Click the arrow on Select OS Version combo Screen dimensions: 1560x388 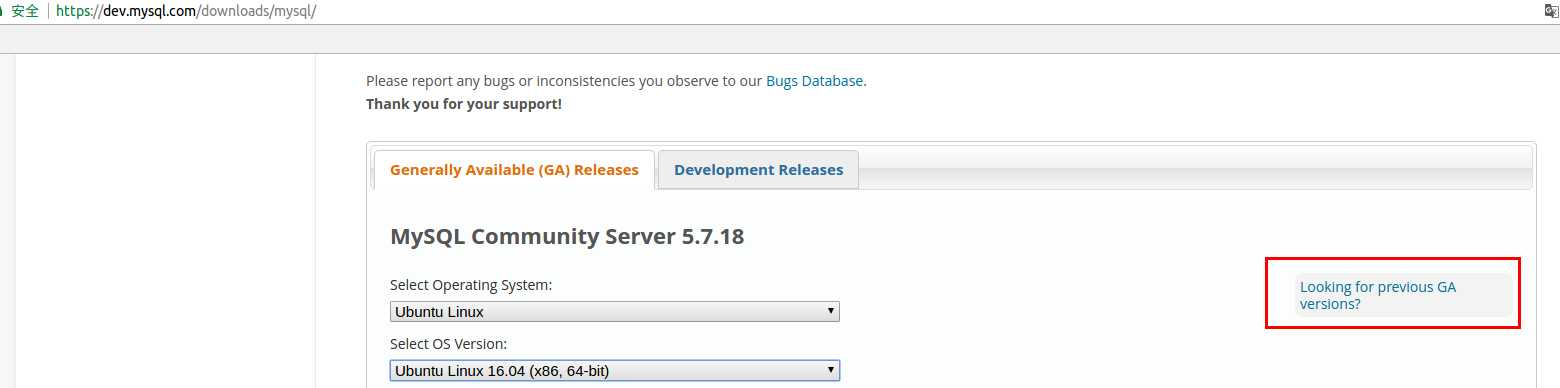(x=830, y=370)
